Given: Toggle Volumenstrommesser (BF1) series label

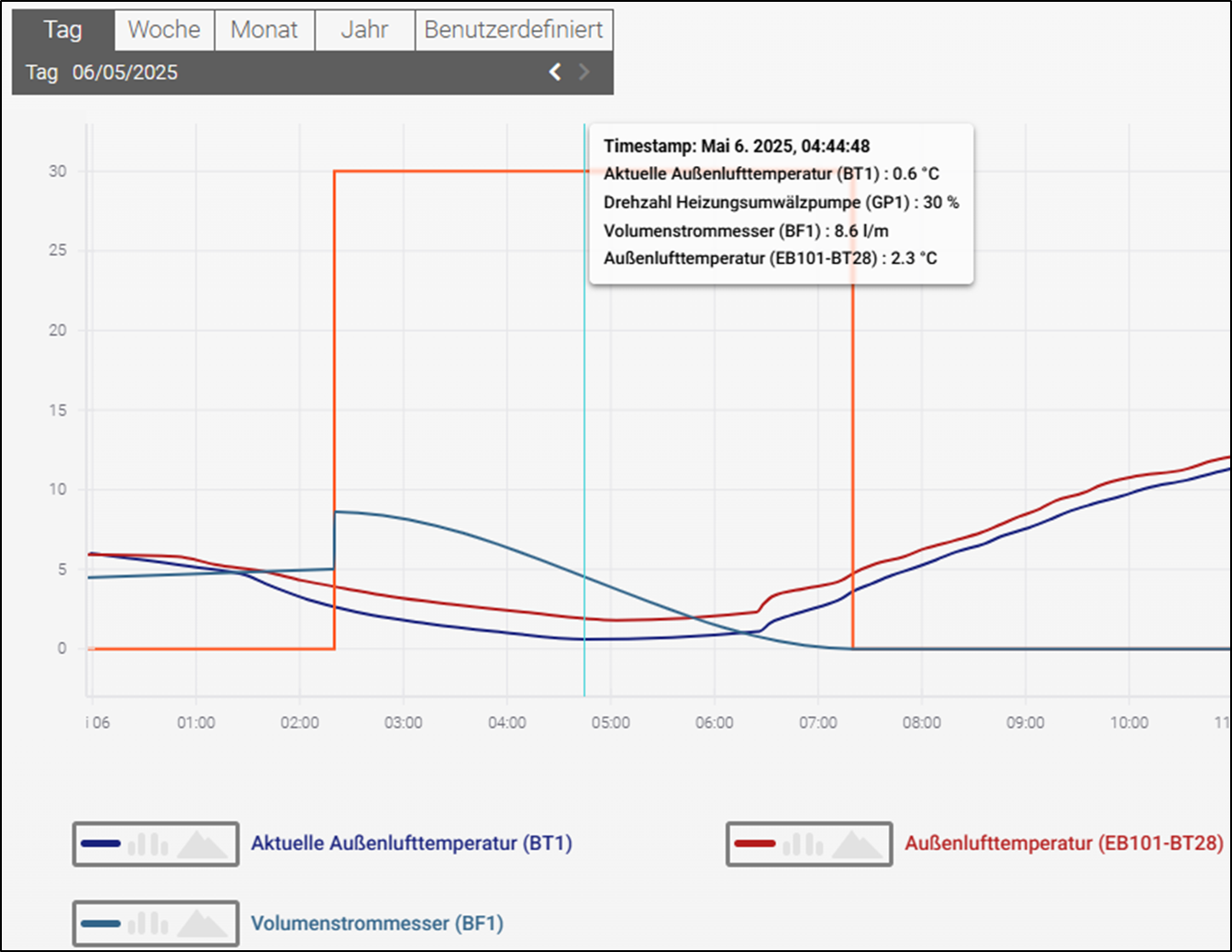Looking at the screenshot, I should click(x=377, y=924).
